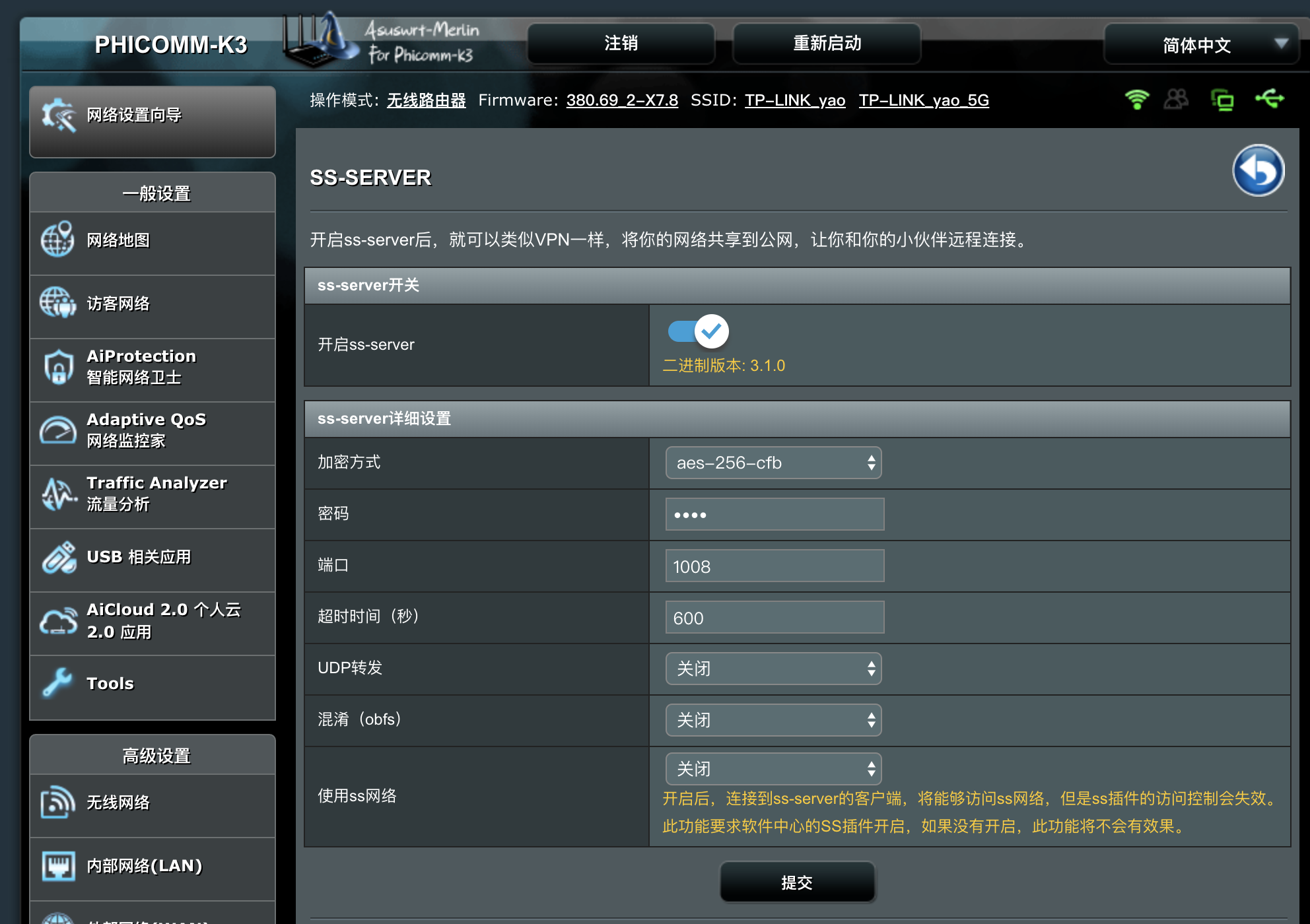This screenshot has height=924, width=1310.
Task: Click the 密码 password input field
Action: [775, 514]
